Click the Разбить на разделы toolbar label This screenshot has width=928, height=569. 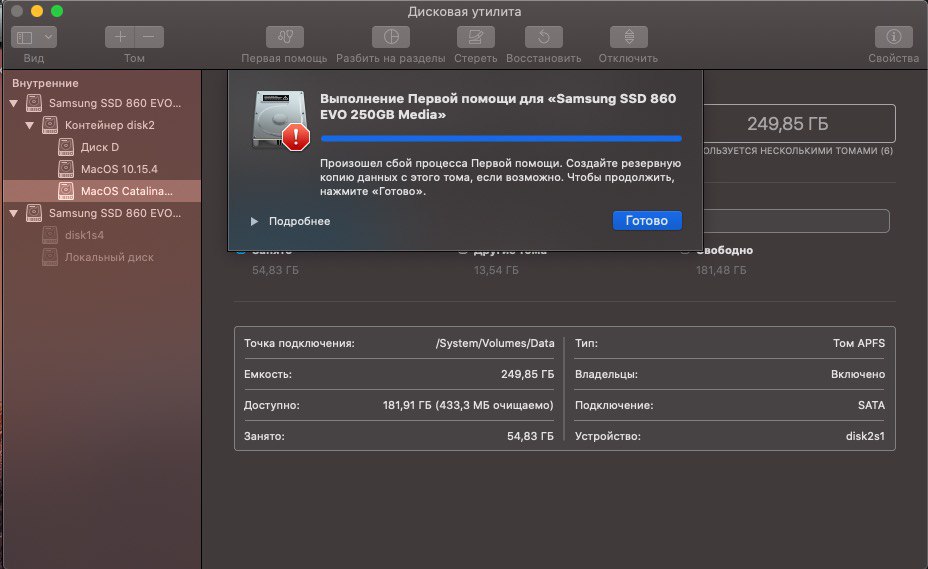coord(391,58)
